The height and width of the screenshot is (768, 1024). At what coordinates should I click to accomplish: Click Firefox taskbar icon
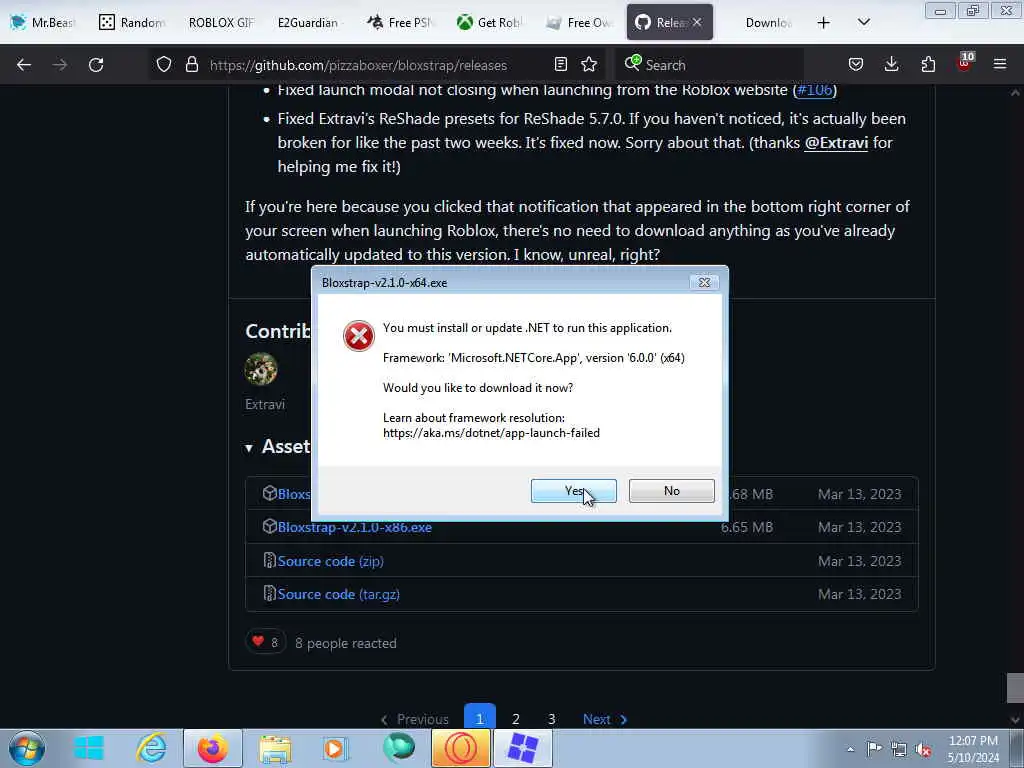[213, 748]
